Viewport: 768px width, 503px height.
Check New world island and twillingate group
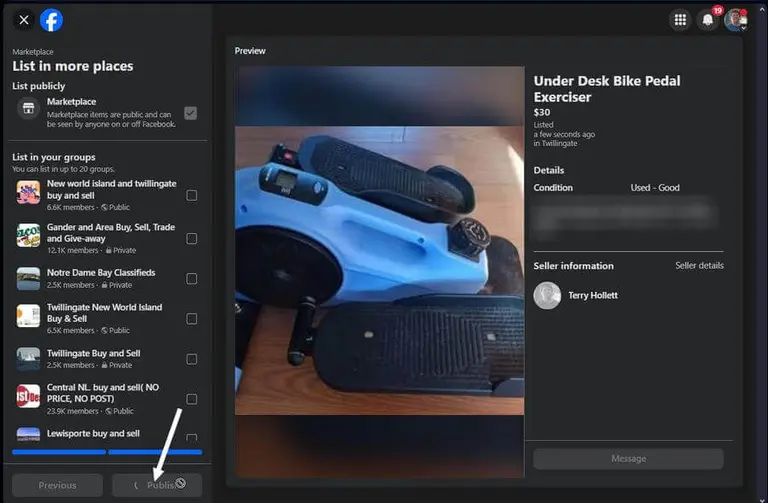(192, 195)
